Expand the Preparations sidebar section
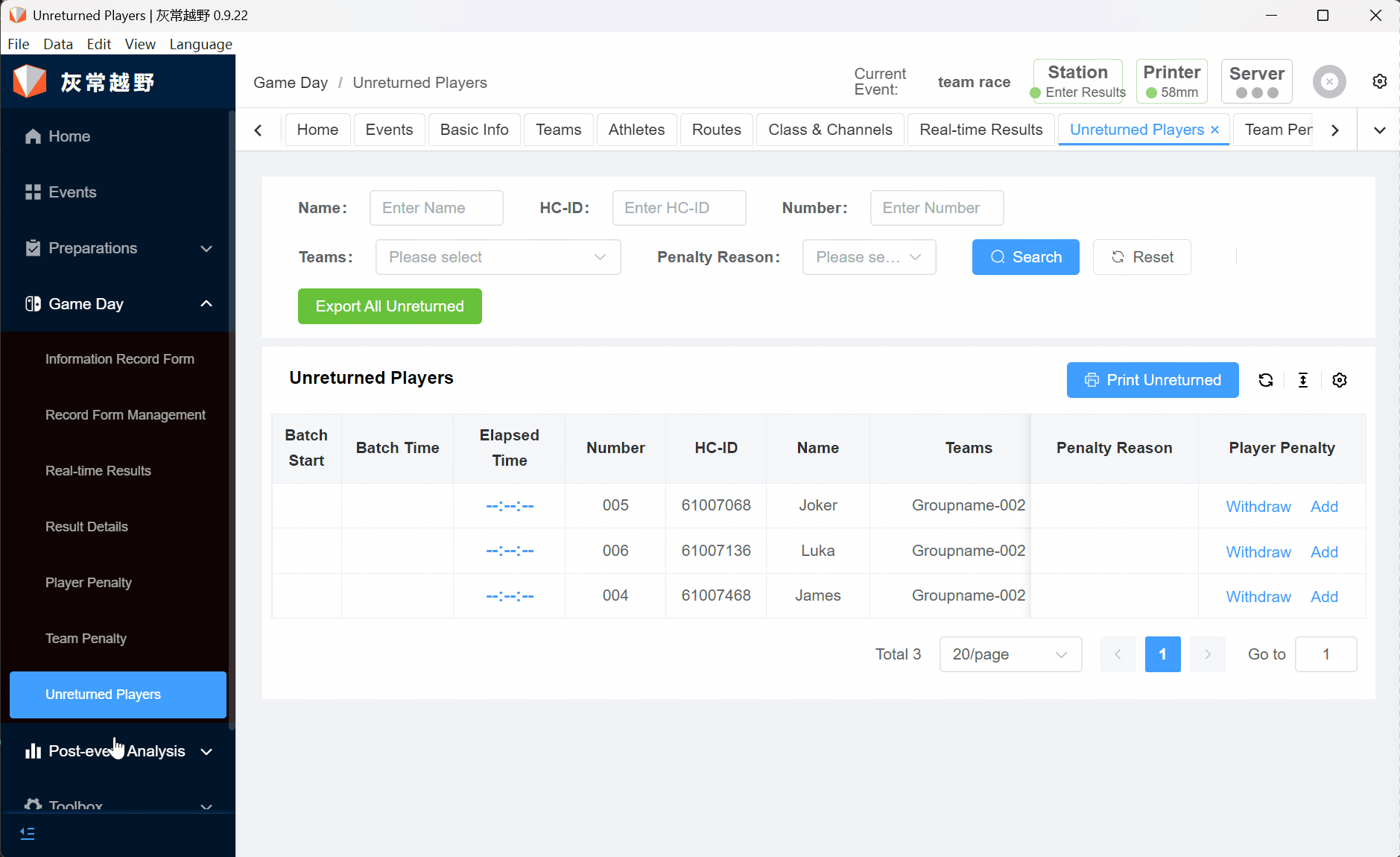 coord(118,248)
